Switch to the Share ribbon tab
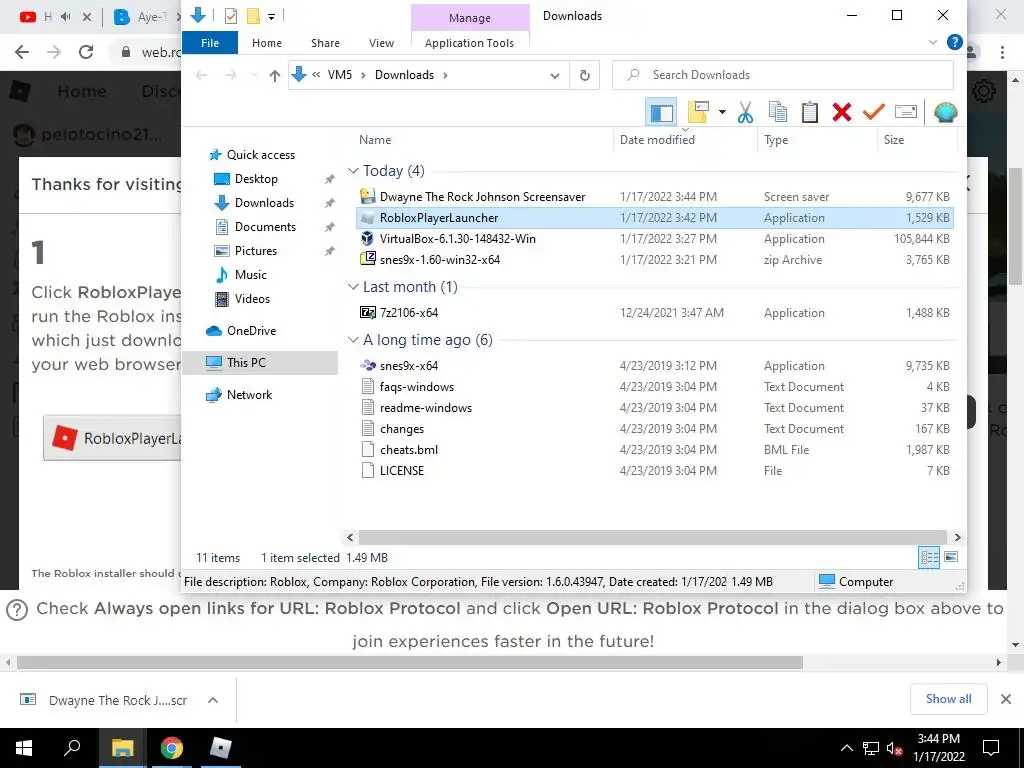This screenshot has width=1024, height=768. tap(325, 43)
